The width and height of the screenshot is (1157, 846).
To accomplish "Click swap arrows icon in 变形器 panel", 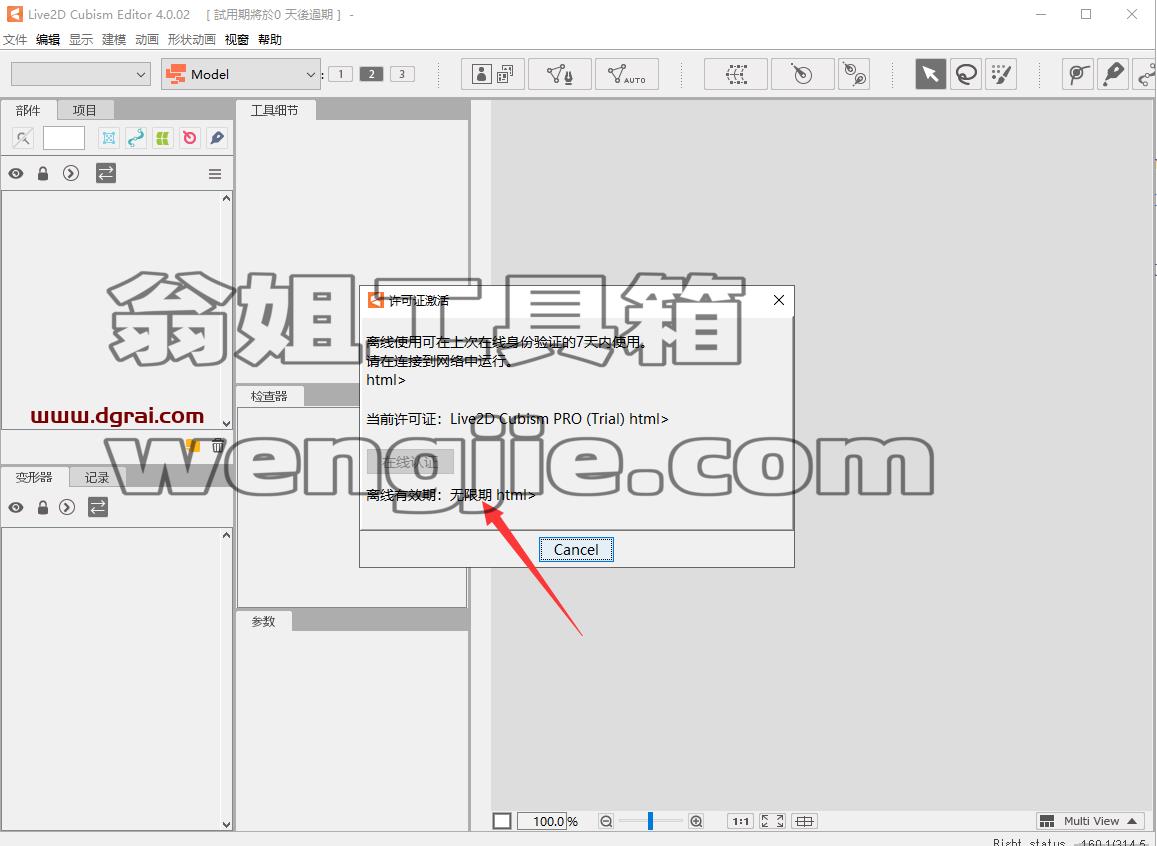I will point(98,507).
